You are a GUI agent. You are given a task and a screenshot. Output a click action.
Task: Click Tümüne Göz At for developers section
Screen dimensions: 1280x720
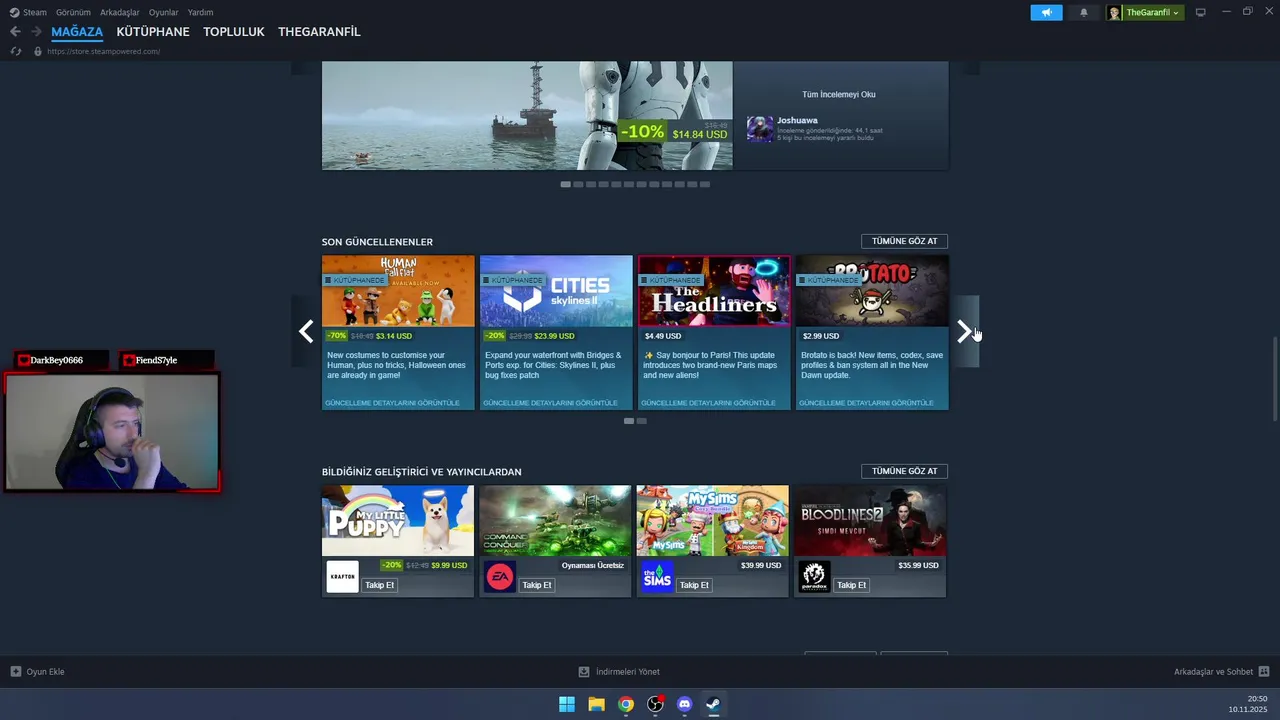point(904,471)
